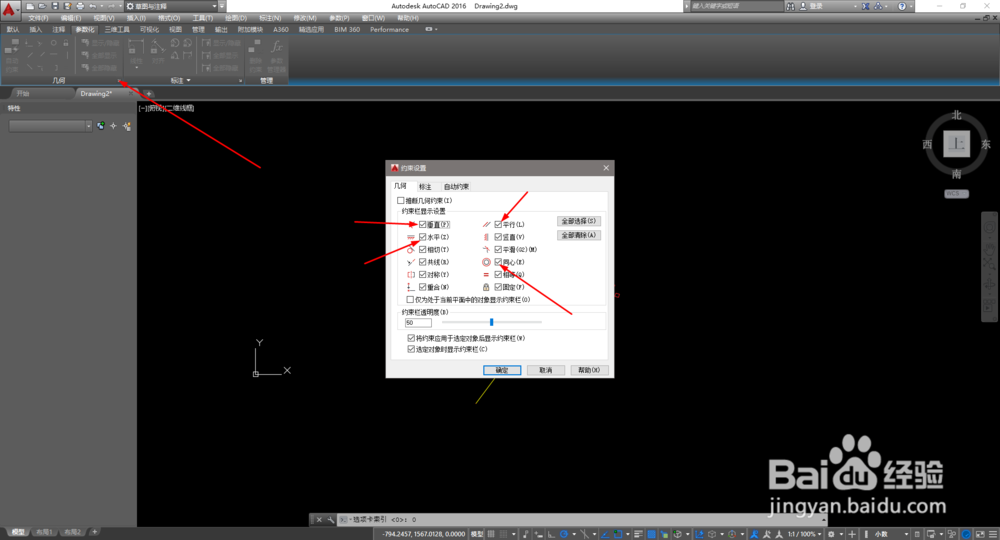Click the 确定 button
The height and width of the screenshot is (540, 1000).
[502, 370]
